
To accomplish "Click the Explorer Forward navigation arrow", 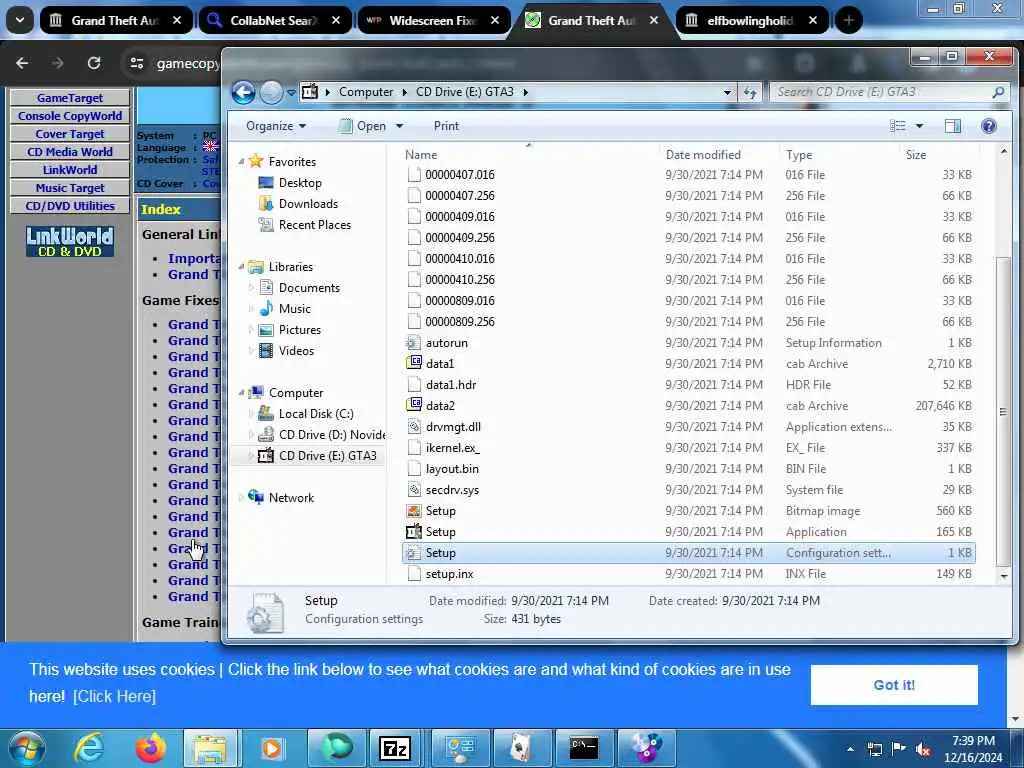I will [x=271, y=92].
